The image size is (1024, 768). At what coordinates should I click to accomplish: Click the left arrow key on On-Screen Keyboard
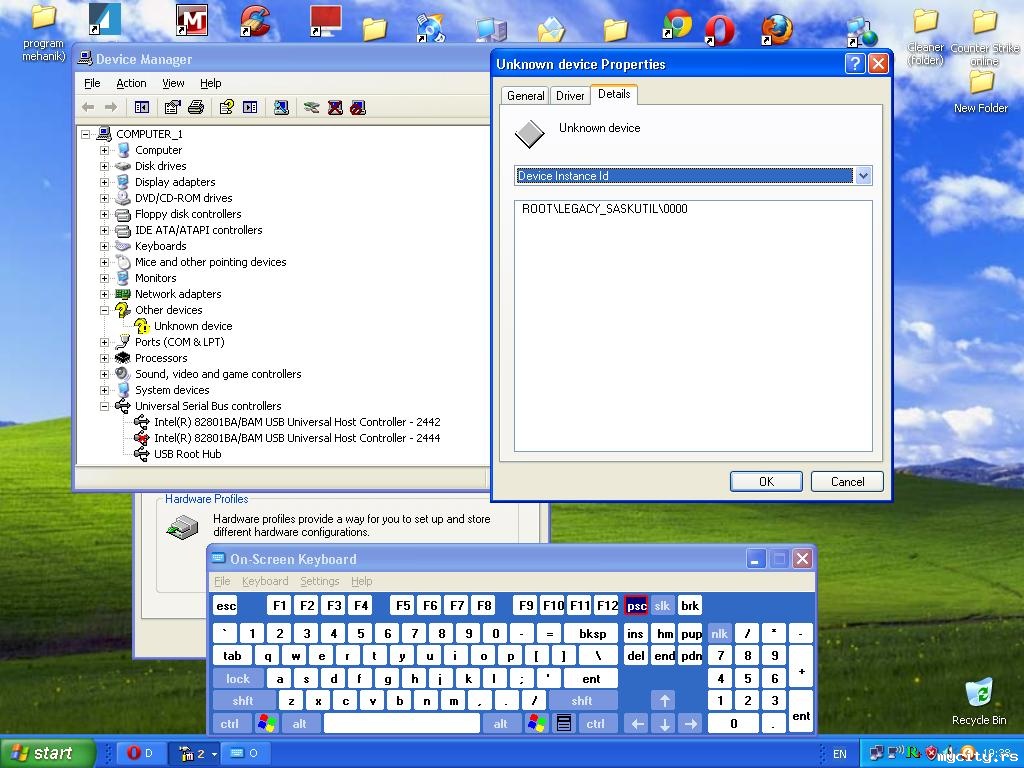[x=638, y=724]
